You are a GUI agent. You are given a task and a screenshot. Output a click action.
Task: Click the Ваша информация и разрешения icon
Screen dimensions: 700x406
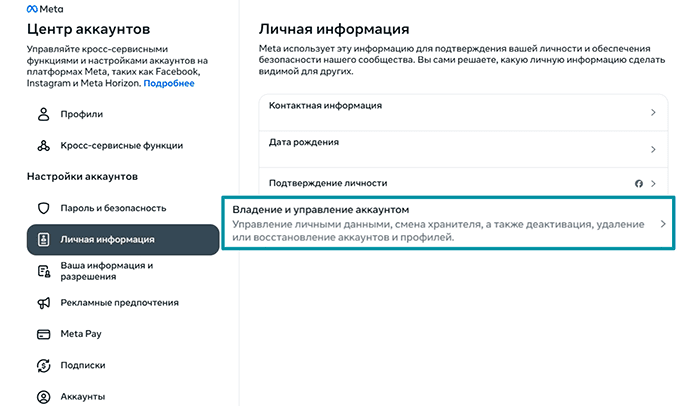click(43, 271)
